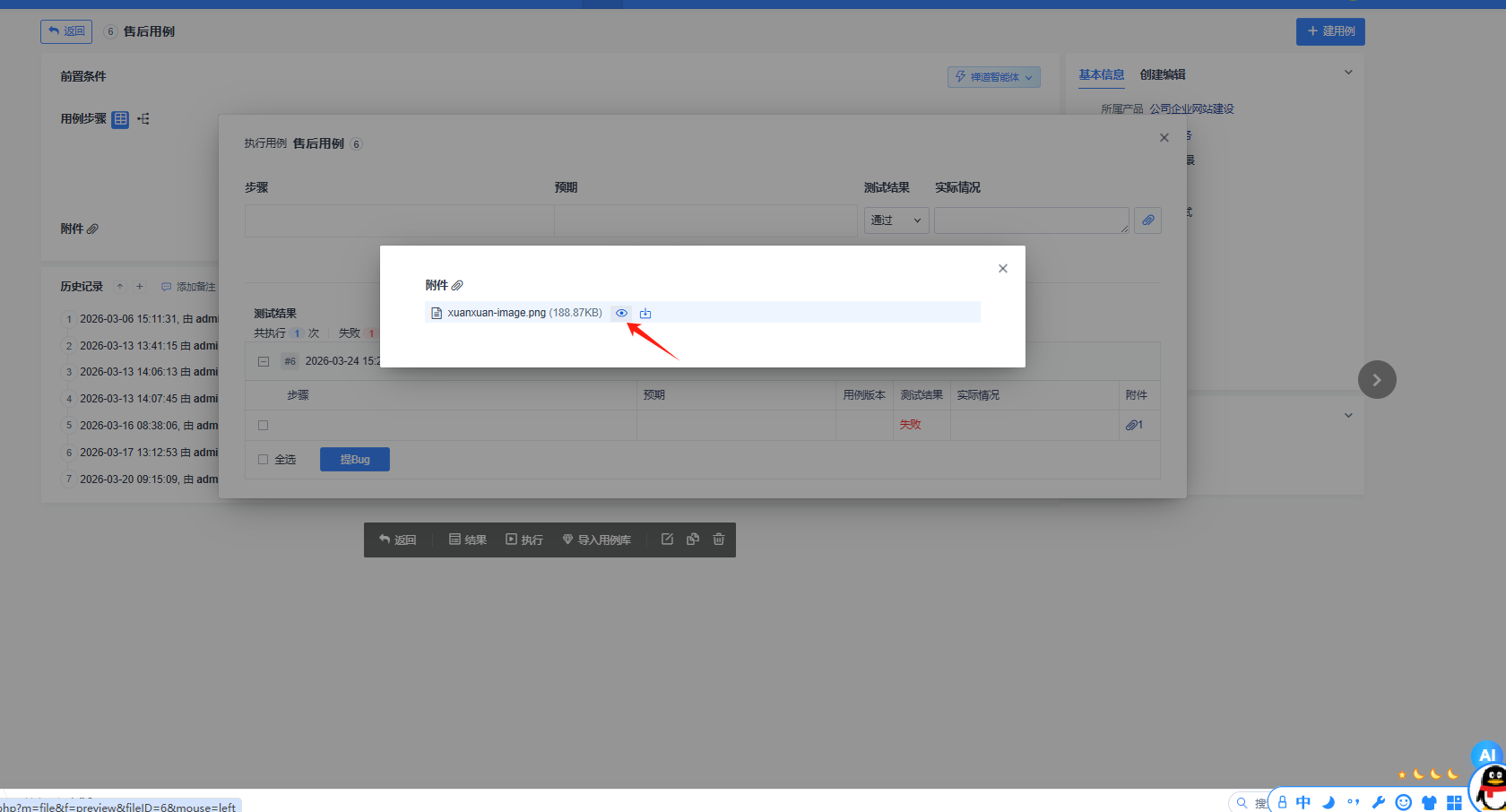Close the 执行用例 dialog
Image resolution: width=1506 pixels, height=812 pixels.
(1164, 138)
